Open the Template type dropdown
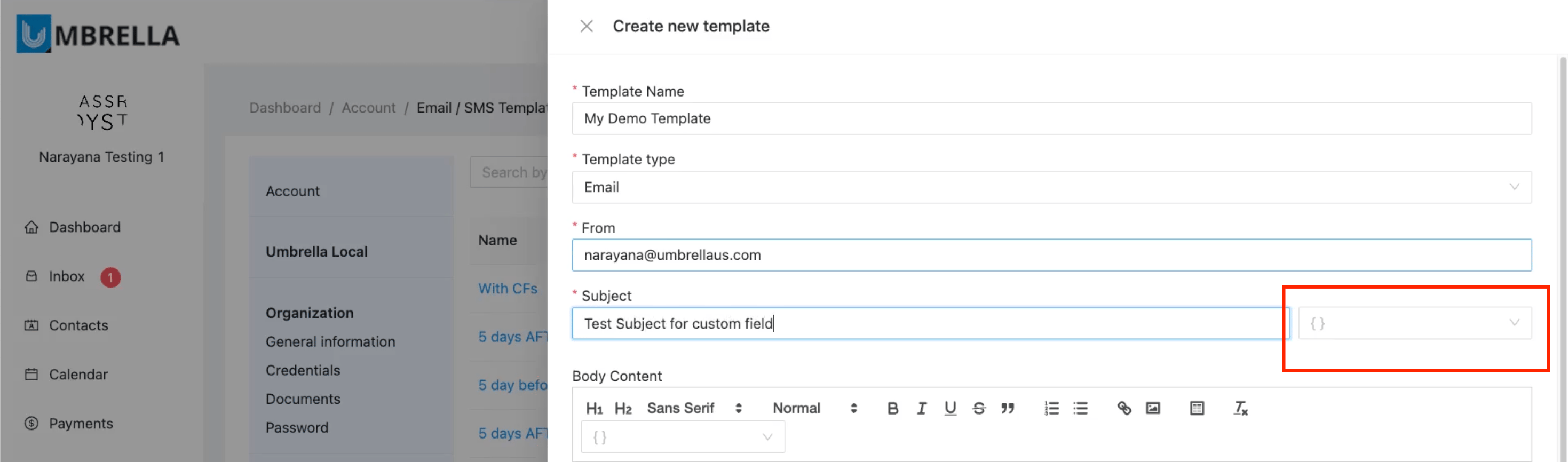This screenshot has height=462, width=1568. point(1051,187)
